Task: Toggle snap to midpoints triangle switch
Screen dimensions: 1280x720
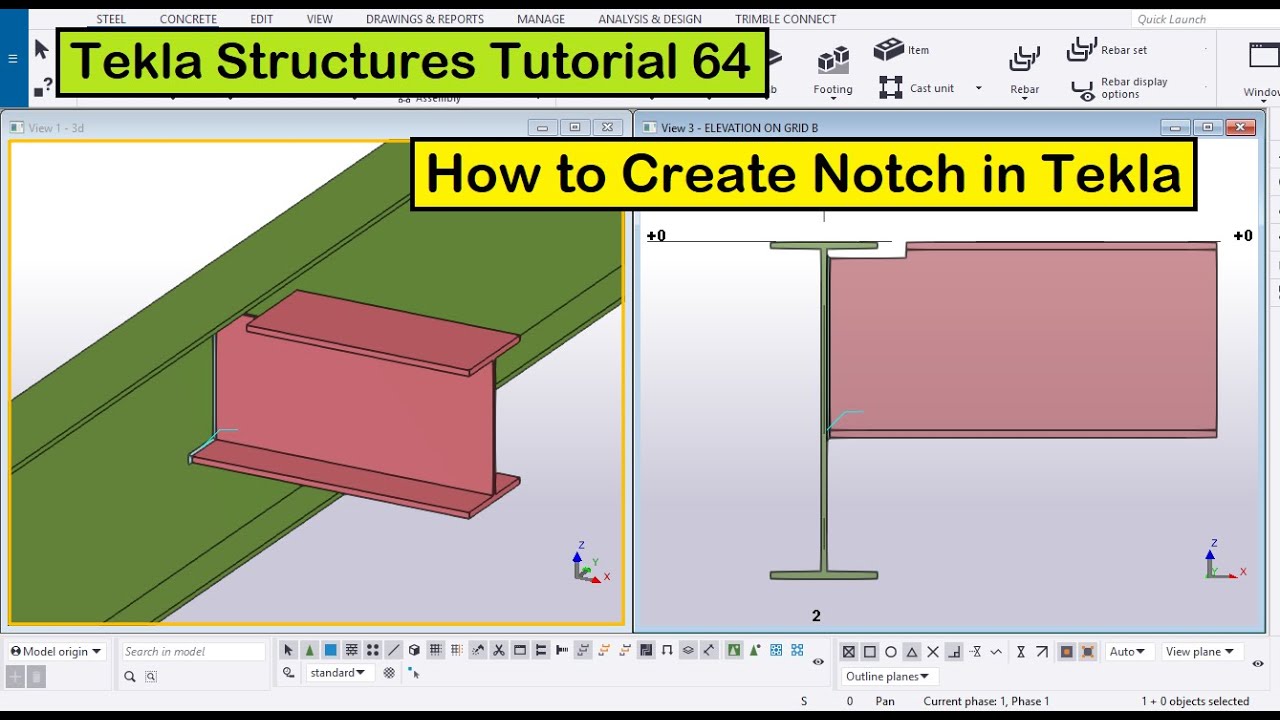Action: [x=912, y=652]
